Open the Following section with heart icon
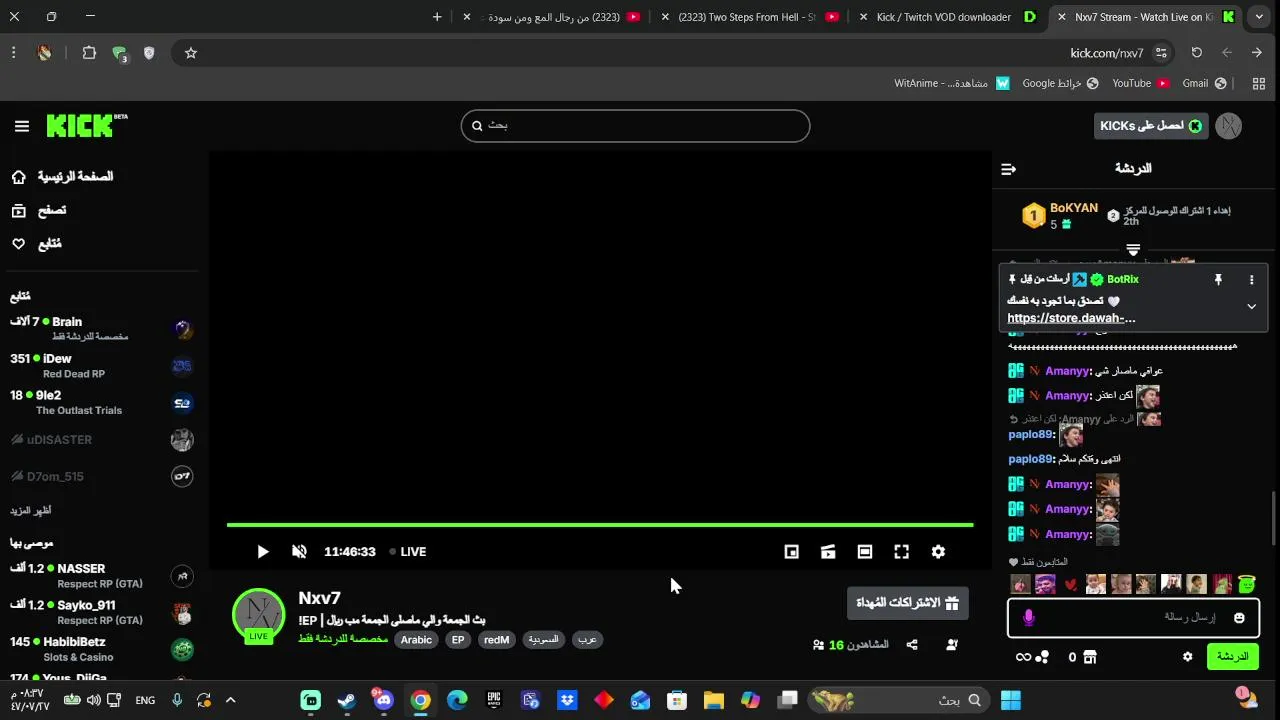The image size is (1280, 720). [x=36, y=244]
